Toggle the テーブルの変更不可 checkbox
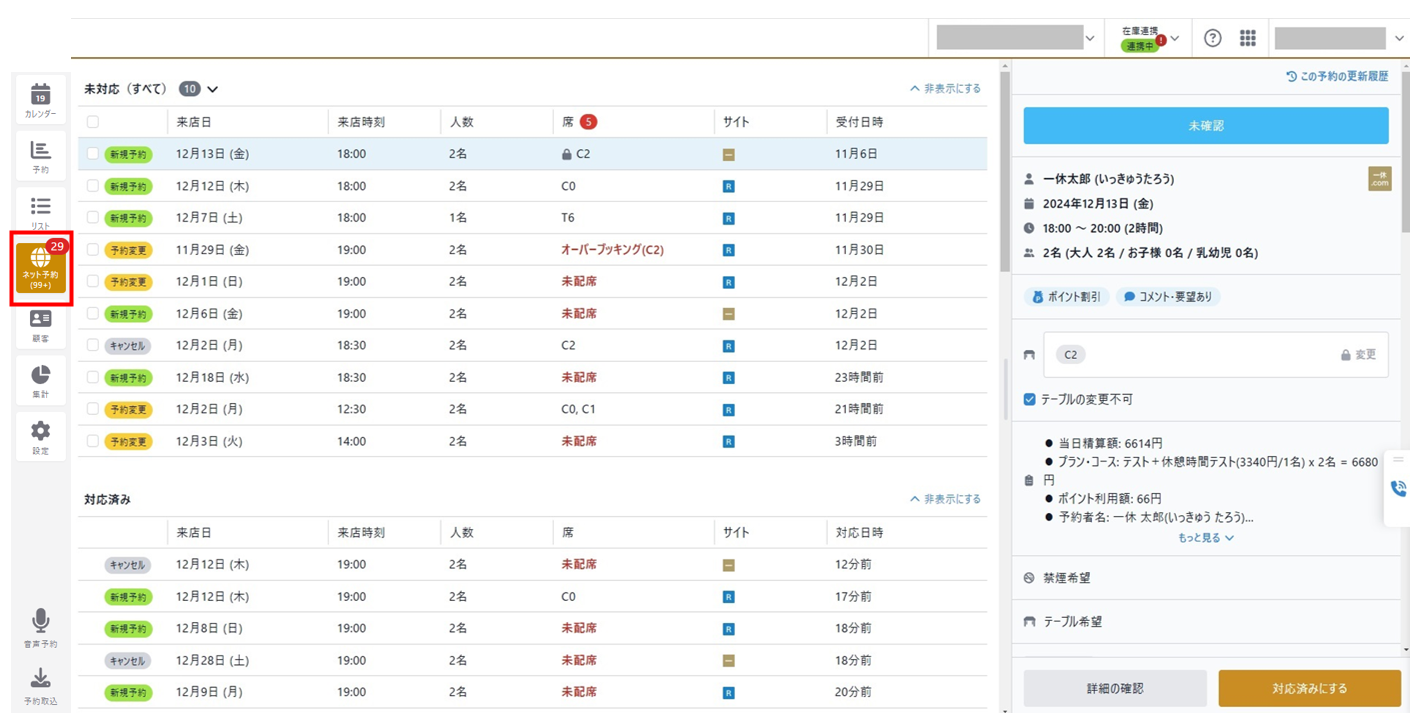1420x728 pixels. coord(1029,399)
